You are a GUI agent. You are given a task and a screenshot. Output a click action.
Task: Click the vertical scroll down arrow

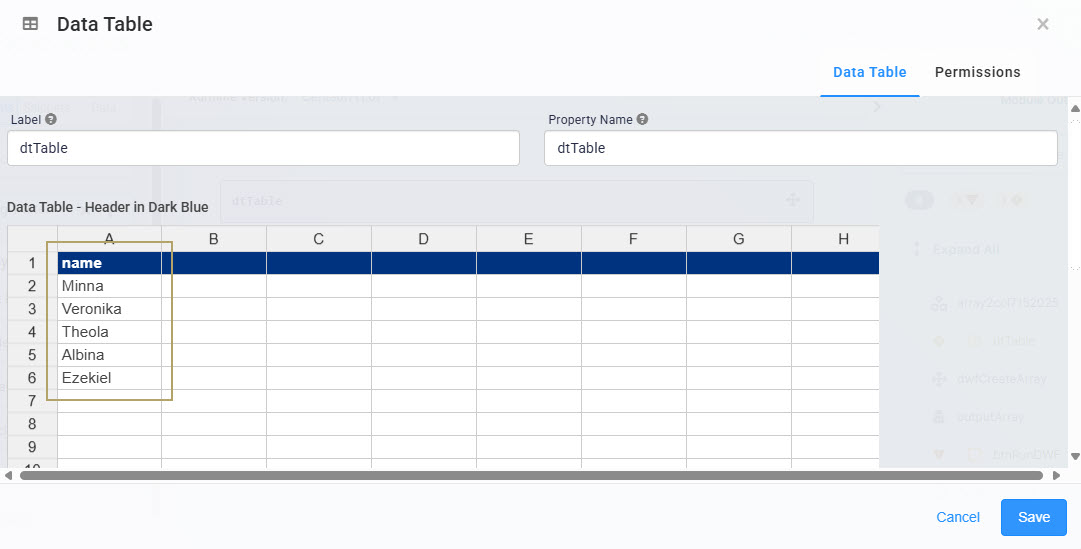[x=1075, y=457]
